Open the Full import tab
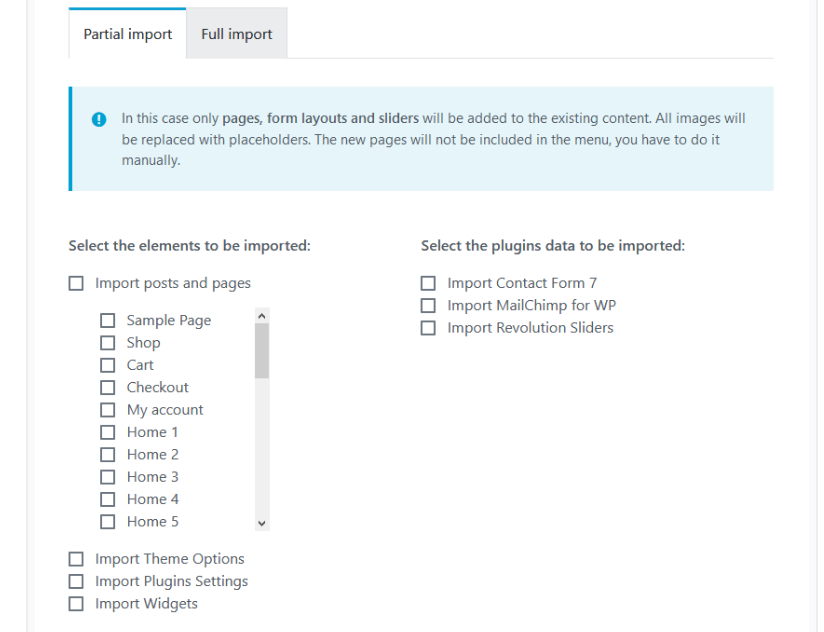Screen dimensions: 824x632 236,34
